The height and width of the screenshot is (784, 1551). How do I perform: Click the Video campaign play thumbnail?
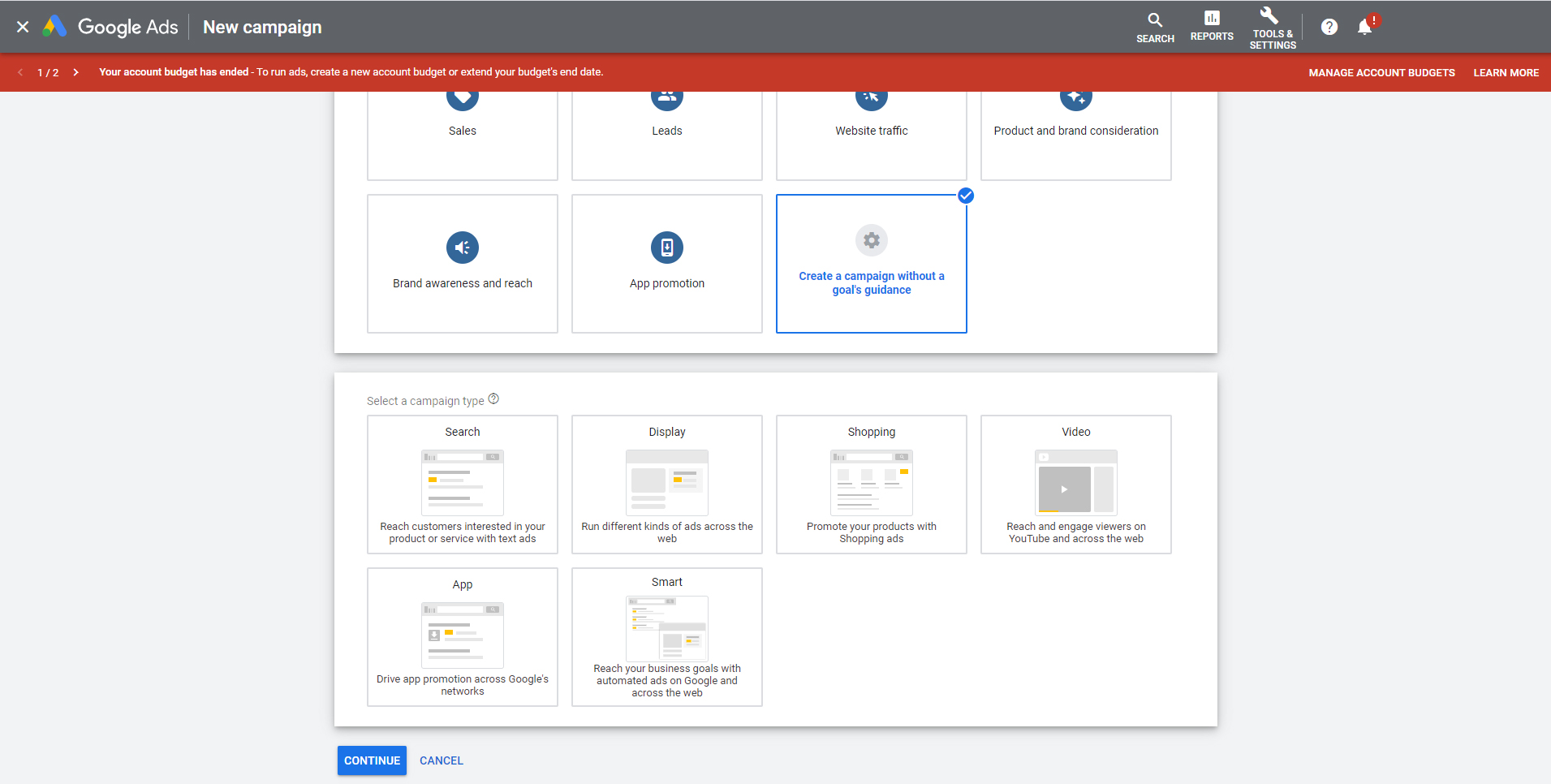pos(1076,483)
